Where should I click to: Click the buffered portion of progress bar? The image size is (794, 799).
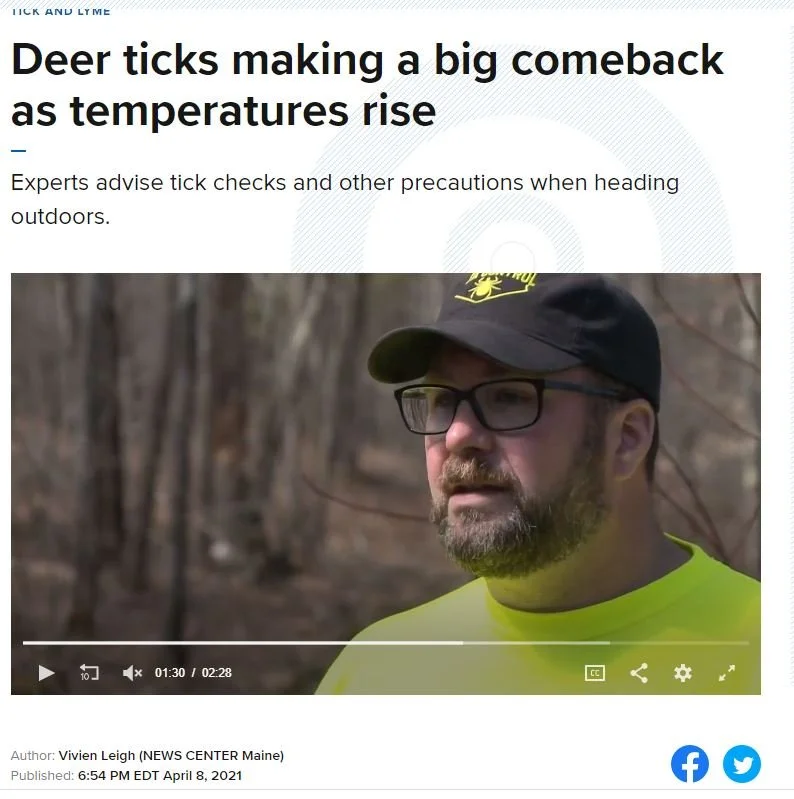pos(536,643)
